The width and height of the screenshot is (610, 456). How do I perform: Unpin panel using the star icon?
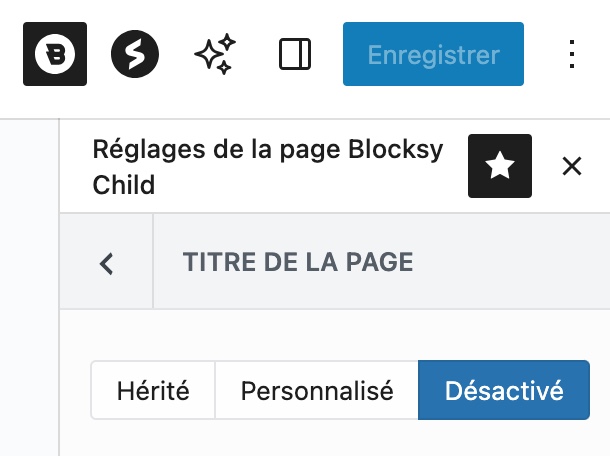click(x=500, y=166)
